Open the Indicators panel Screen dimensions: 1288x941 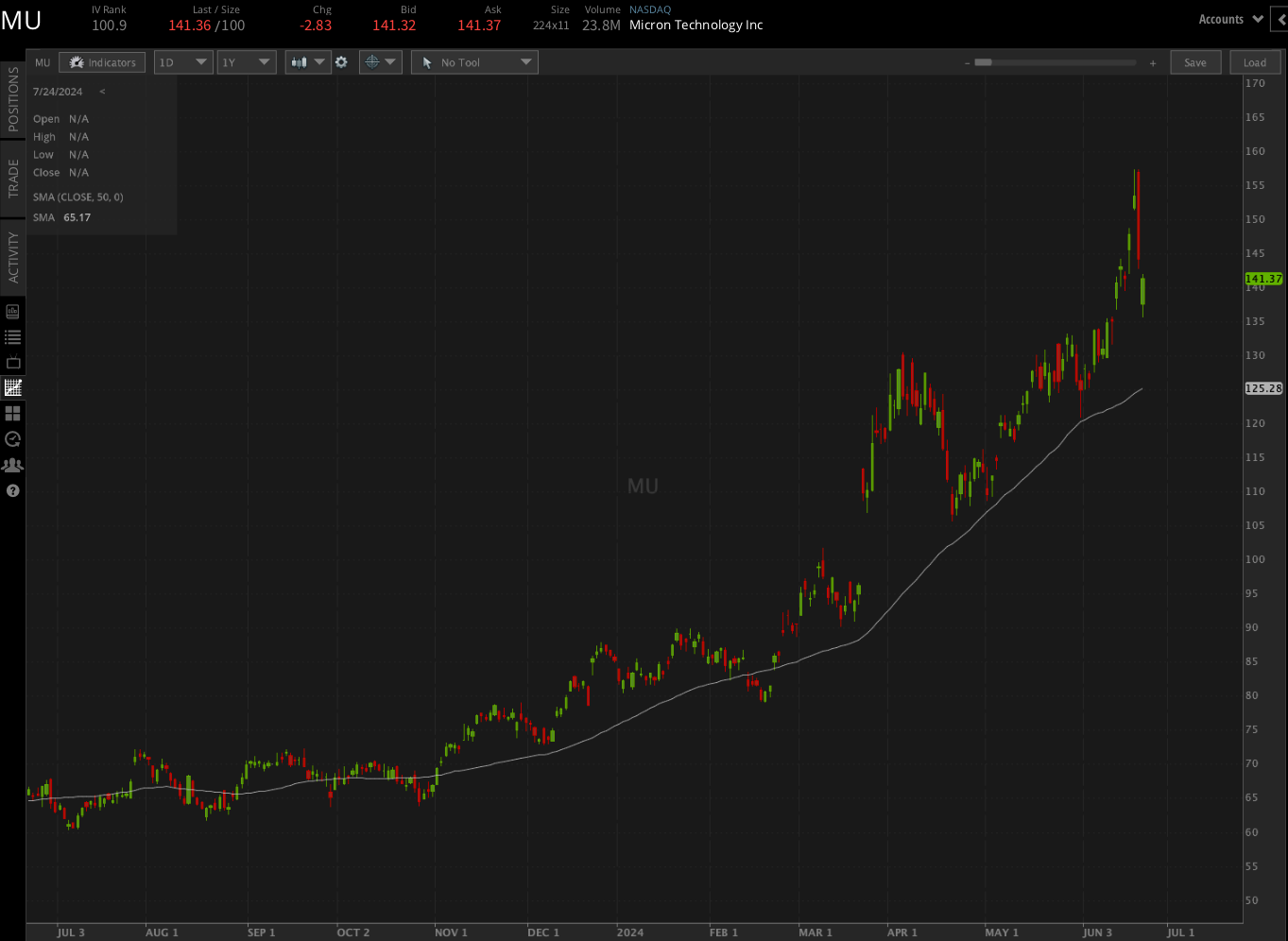(x=101, y=61)
